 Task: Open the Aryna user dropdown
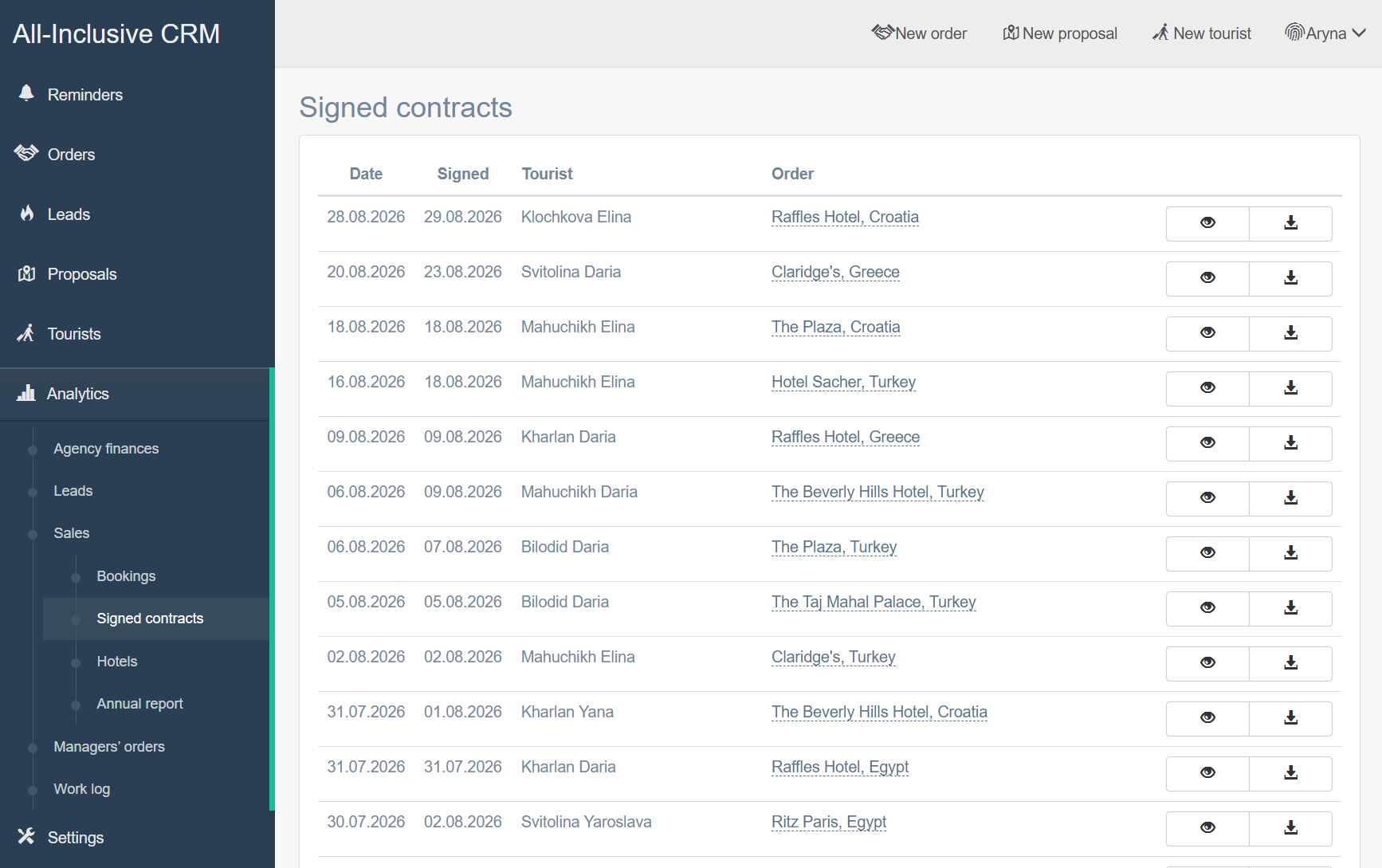pos(1325,33)
